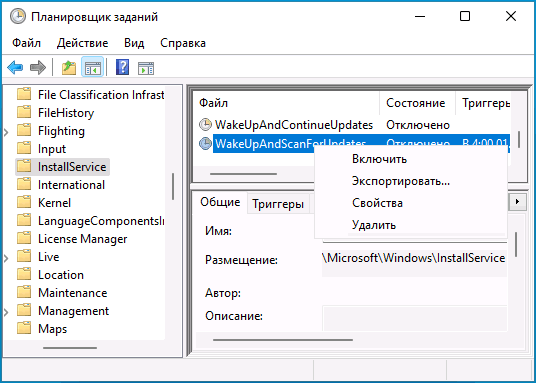The width and height of the screenshot is (536, 383).
Task: Click the folder icon of Input
Action: (x=24, y=148)
